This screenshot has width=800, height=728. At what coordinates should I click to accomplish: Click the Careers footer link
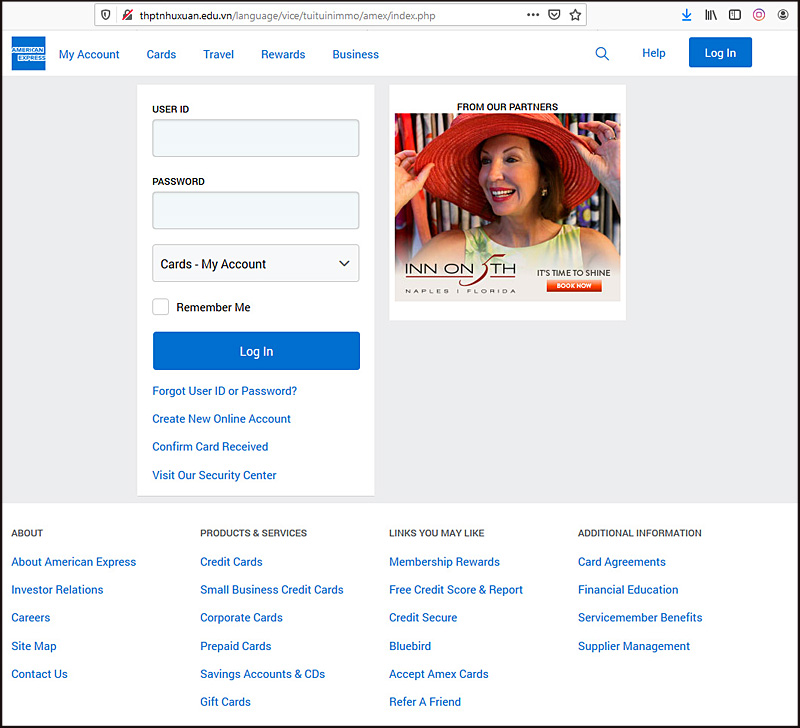31,618
